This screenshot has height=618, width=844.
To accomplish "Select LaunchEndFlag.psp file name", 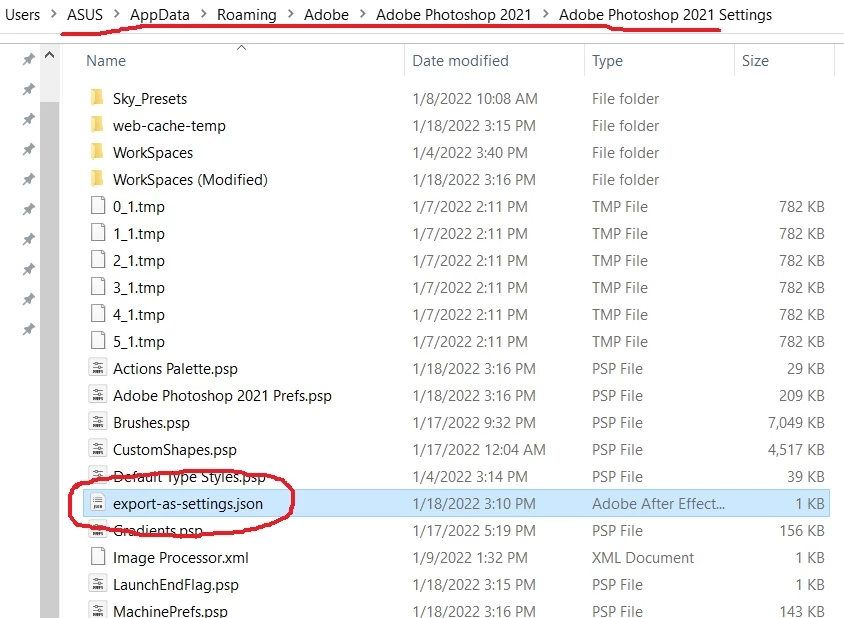I will [x=175, y=585].
